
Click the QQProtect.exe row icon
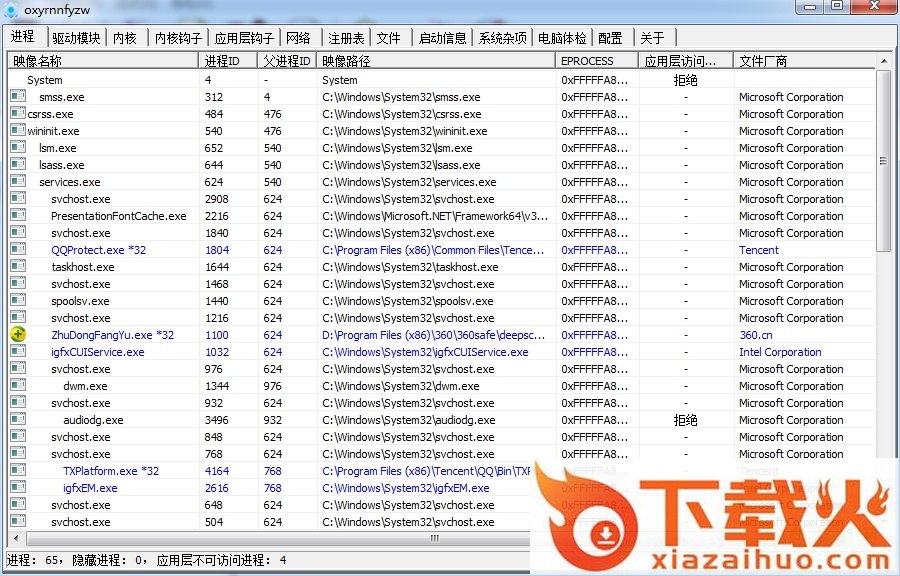tap(18, 249)
